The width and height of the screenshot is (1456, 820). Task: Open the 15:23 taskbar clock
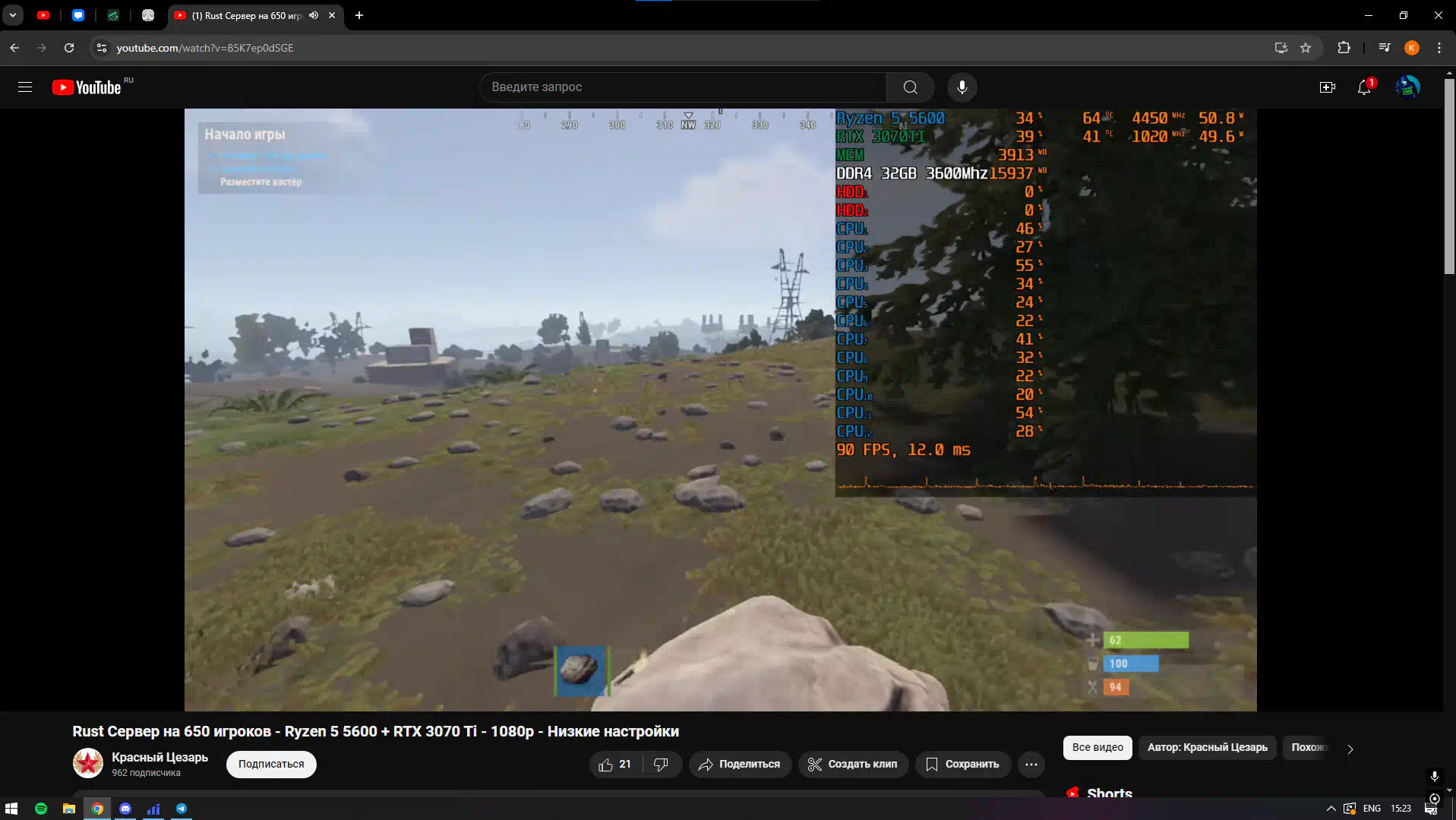pyautogui.click(x=1401, y=809)
